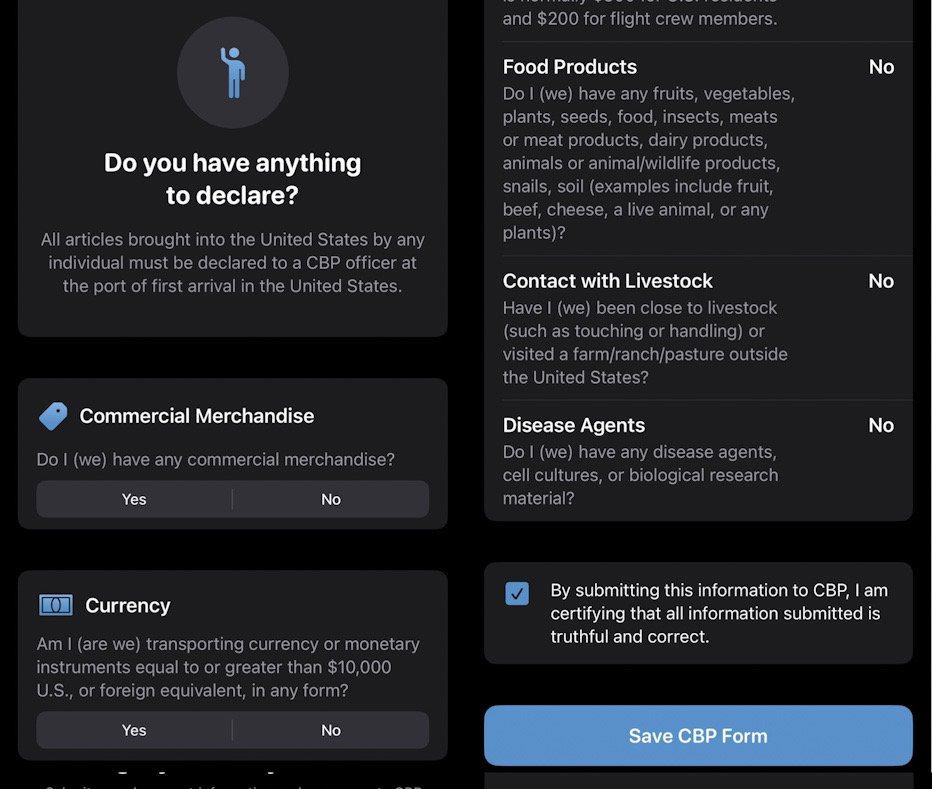Tap the certification statement text
This screenshot has width=932, height=789.
click(x=718, y=613)
